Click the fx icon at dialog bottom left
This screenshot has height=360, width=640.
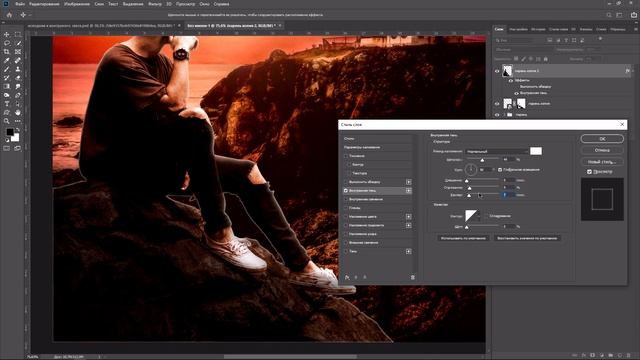[x=347, y=278]
